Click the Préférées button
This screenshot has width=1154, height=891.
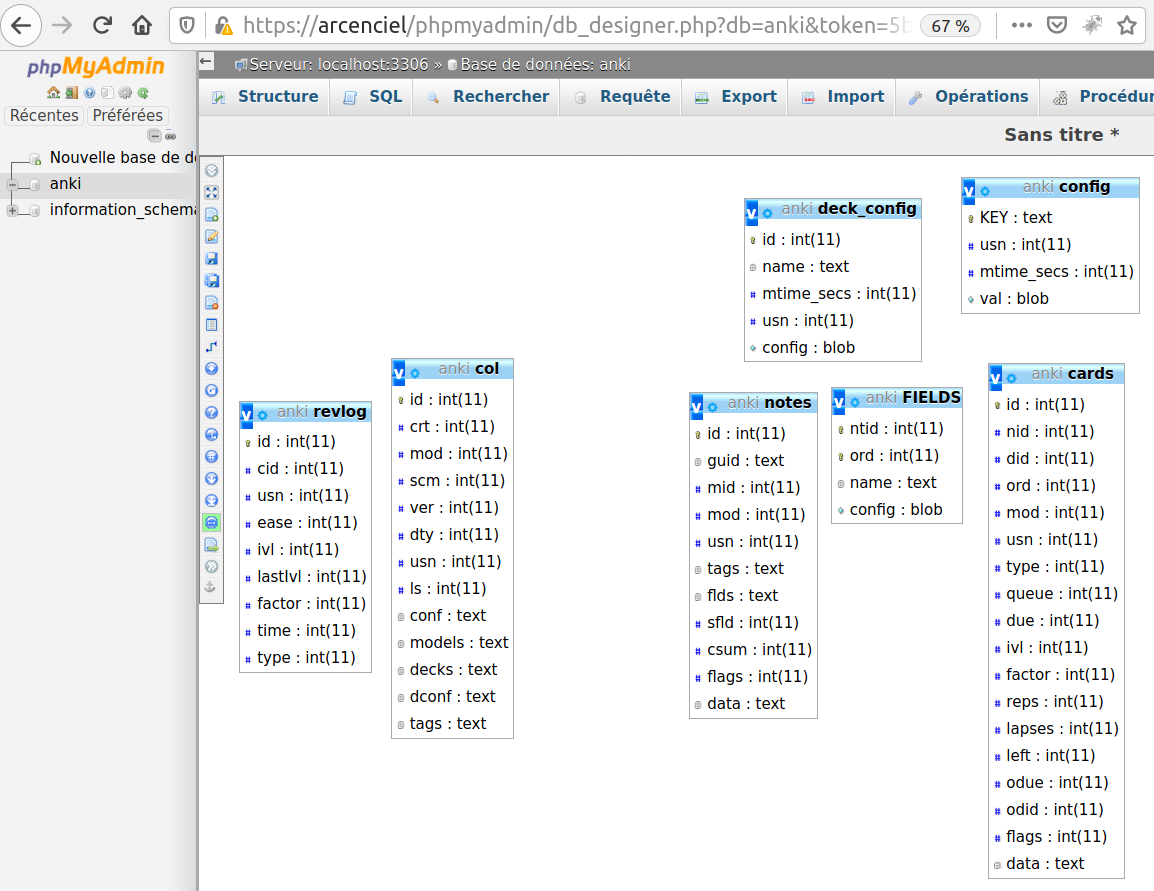pyautogui.click(x=127, y=116)
